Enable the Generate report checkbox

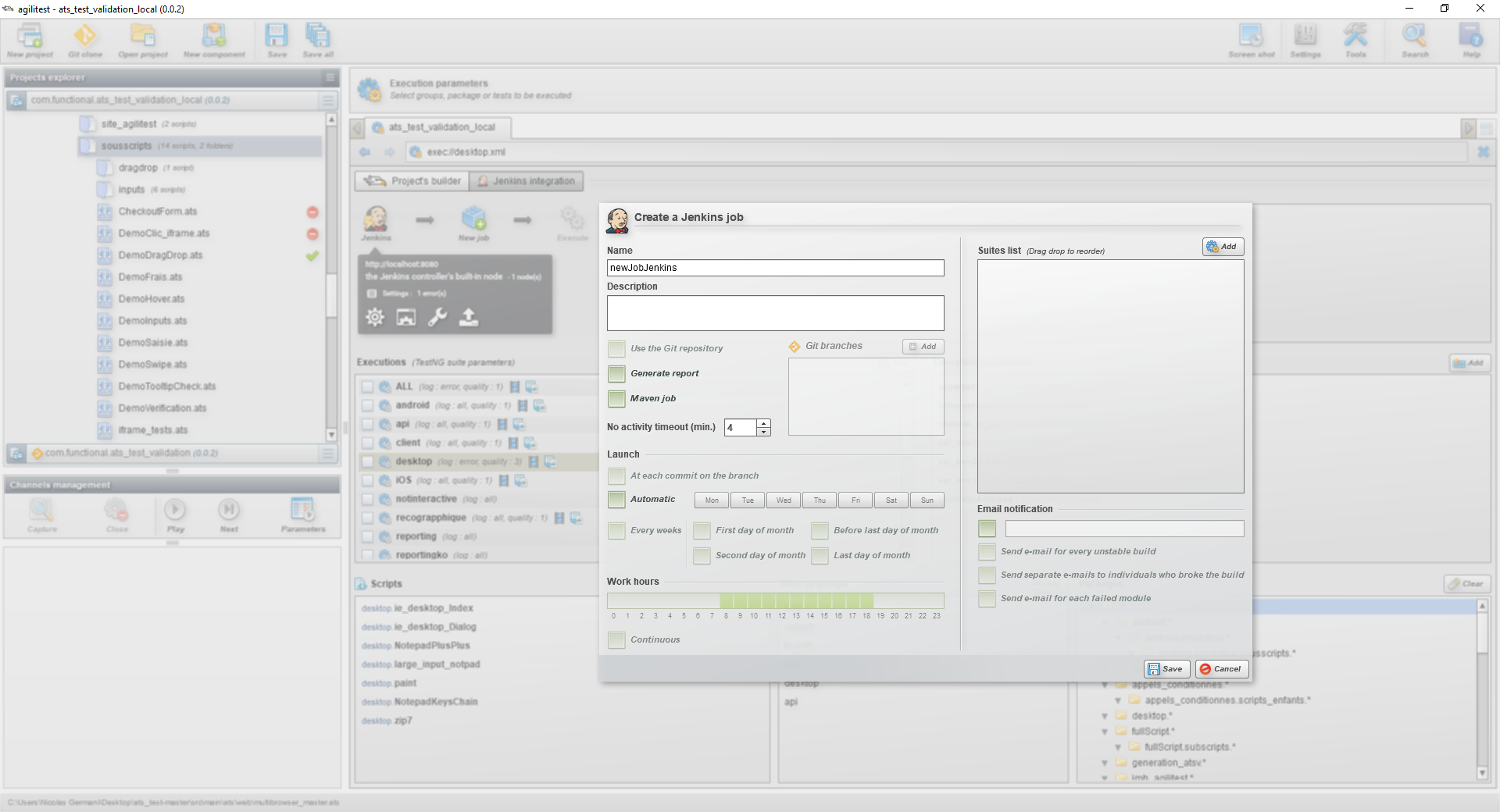tap(616, 374)
